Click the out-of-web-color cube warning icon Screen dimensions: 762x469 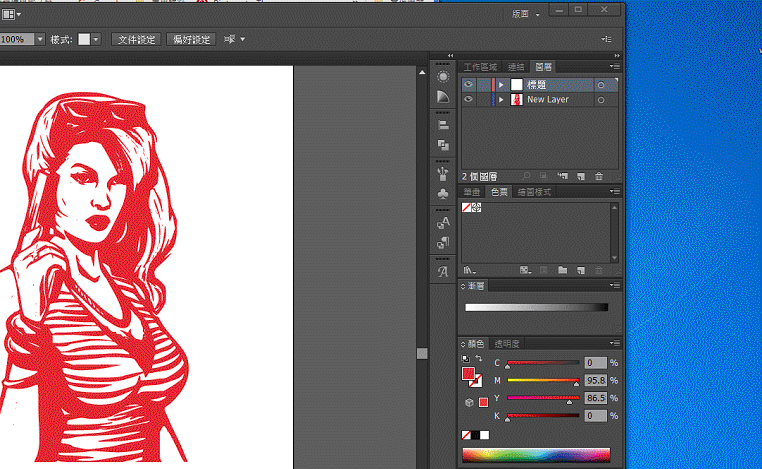tap(469, 402)
